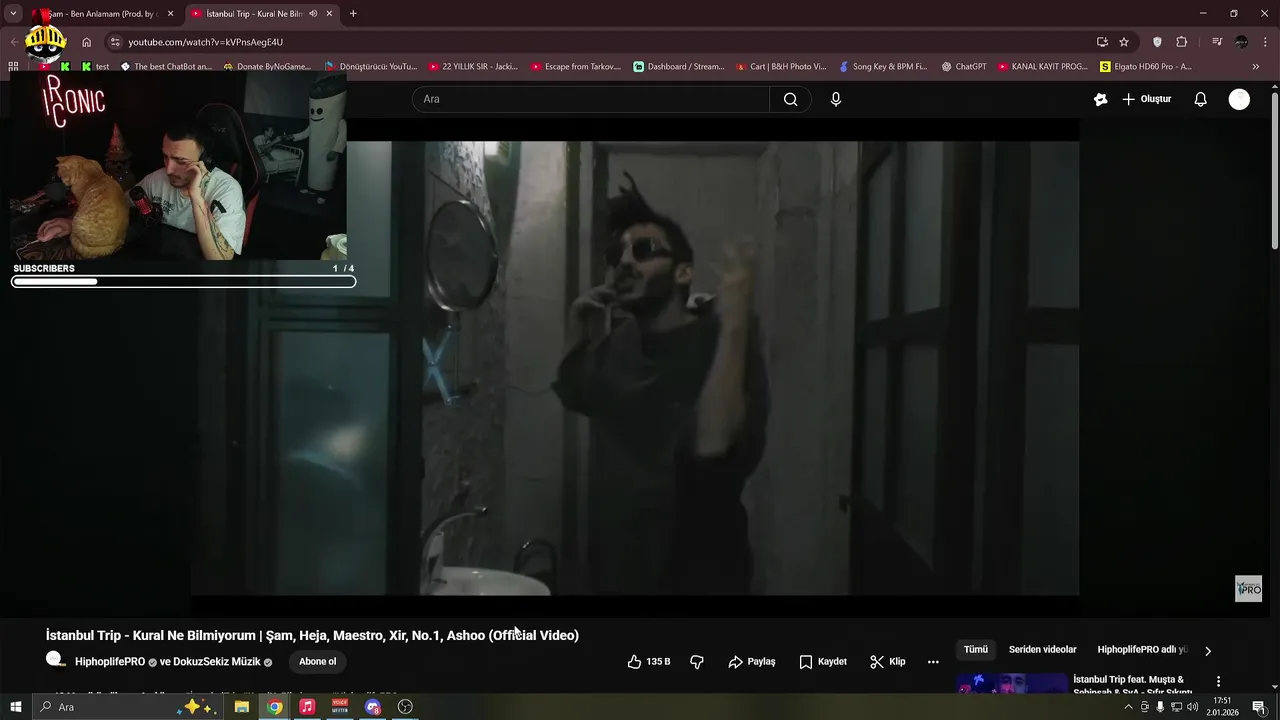Open the Cart | B&H Photo bookmark

point(781,67)
